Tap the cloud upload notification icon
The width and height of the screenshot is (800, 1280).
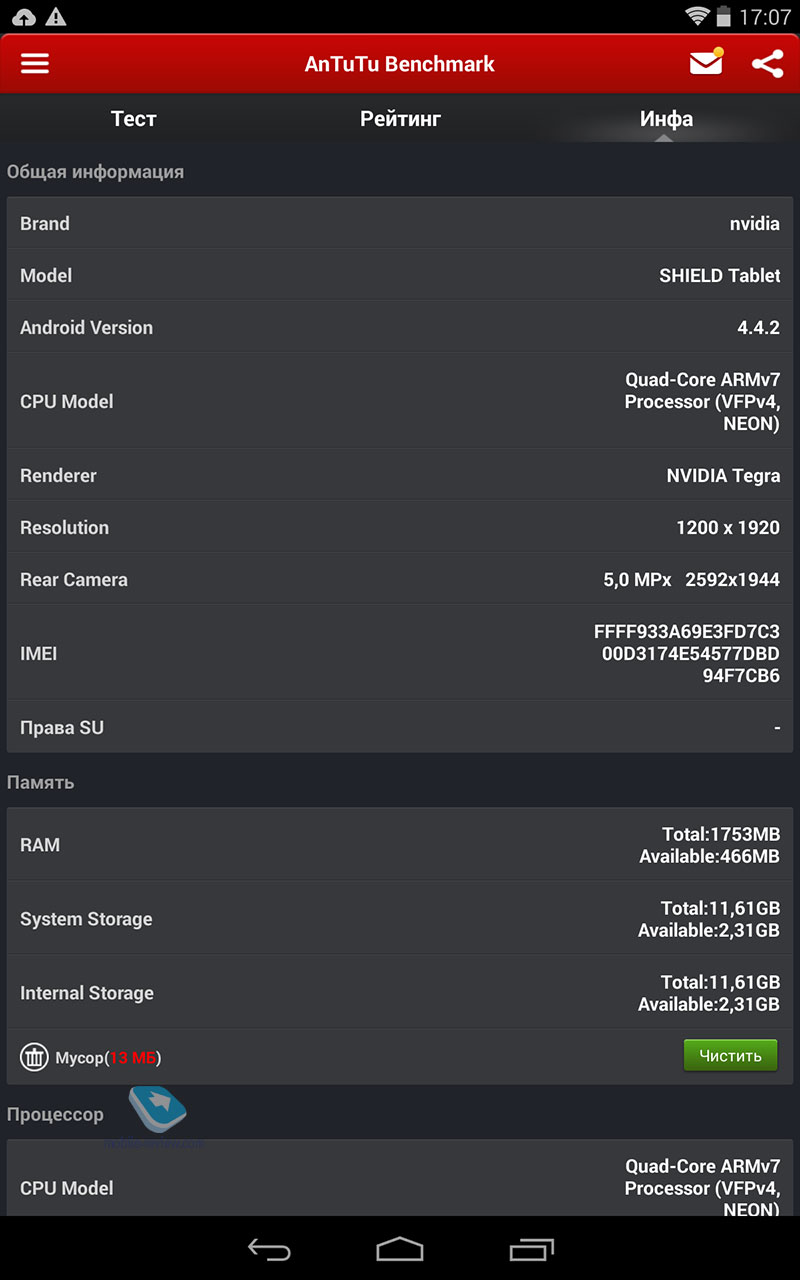23,17
